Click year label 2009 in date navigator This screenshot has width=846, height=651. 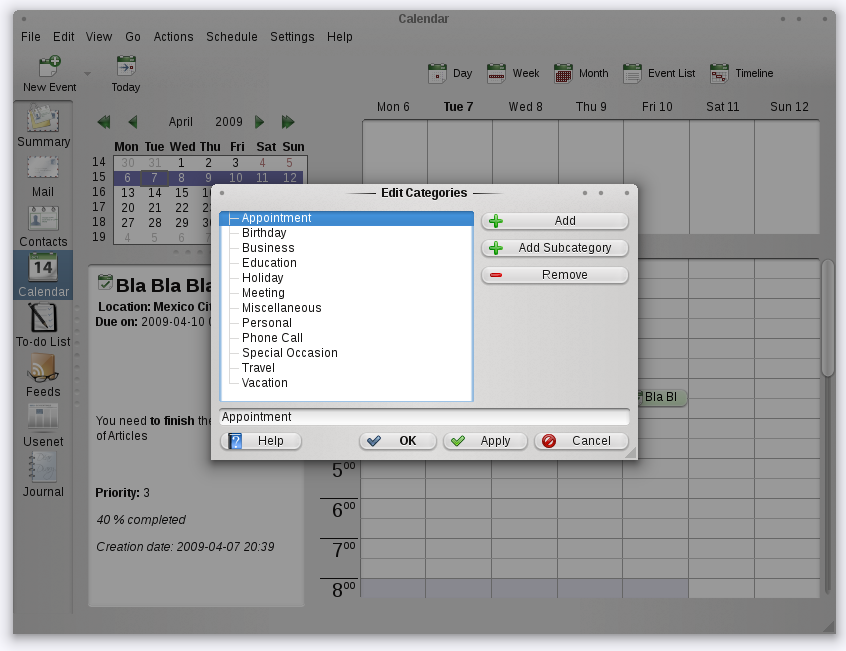click(229, 122)
